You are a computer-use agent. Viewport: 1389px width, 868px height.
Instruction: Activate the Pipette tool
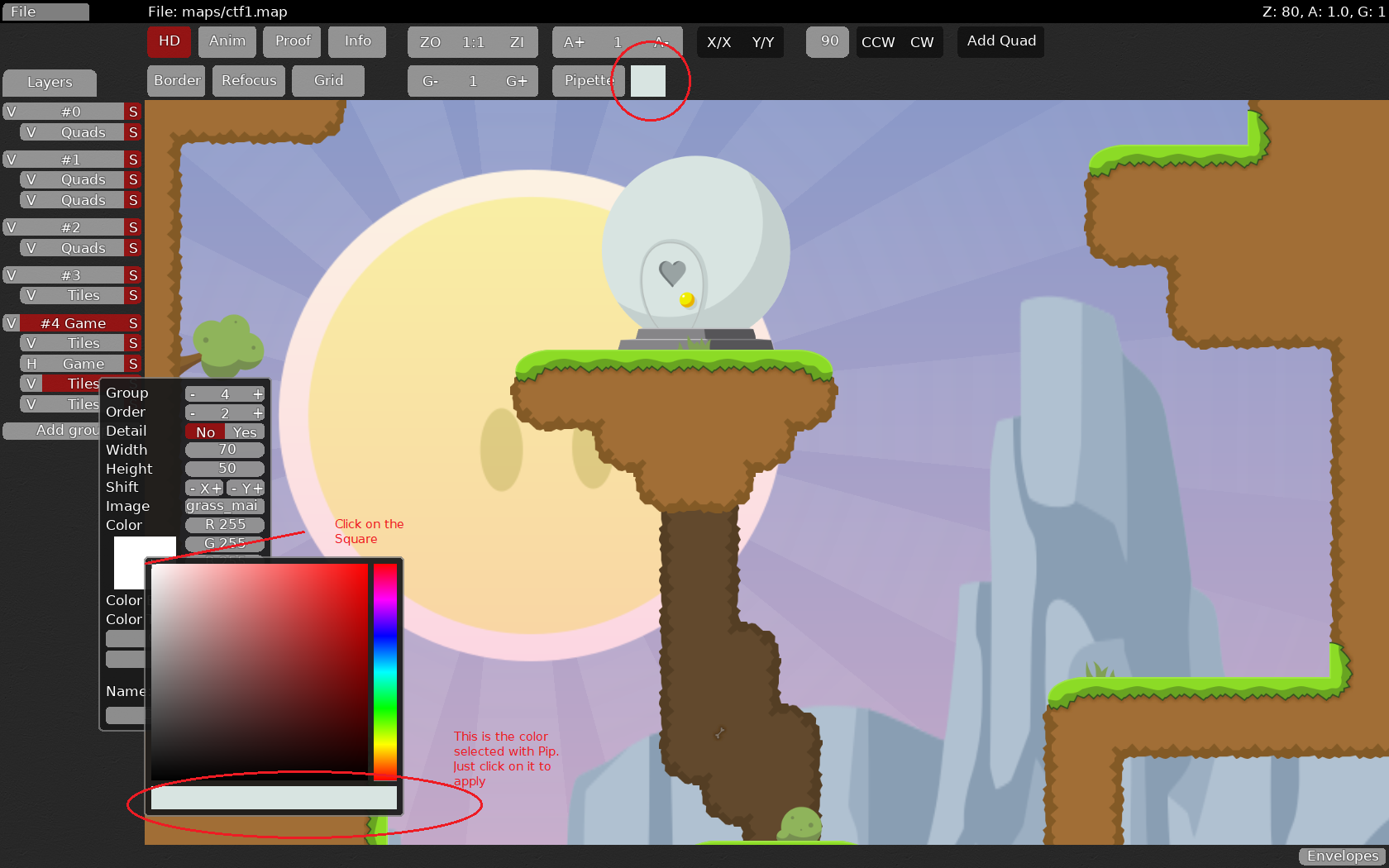click(x=589, y=81)
